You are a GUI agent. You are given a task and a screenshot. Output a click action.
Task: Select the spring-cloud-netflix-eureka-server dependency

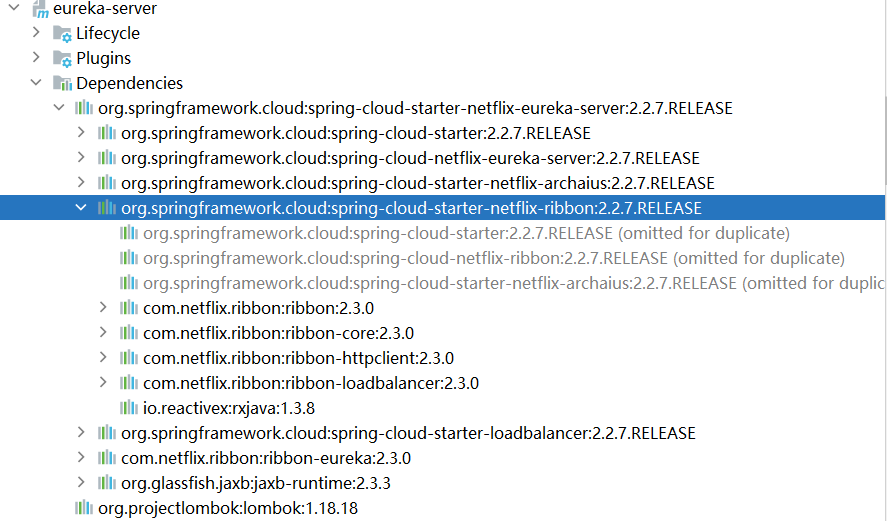(x=410, y=158)
